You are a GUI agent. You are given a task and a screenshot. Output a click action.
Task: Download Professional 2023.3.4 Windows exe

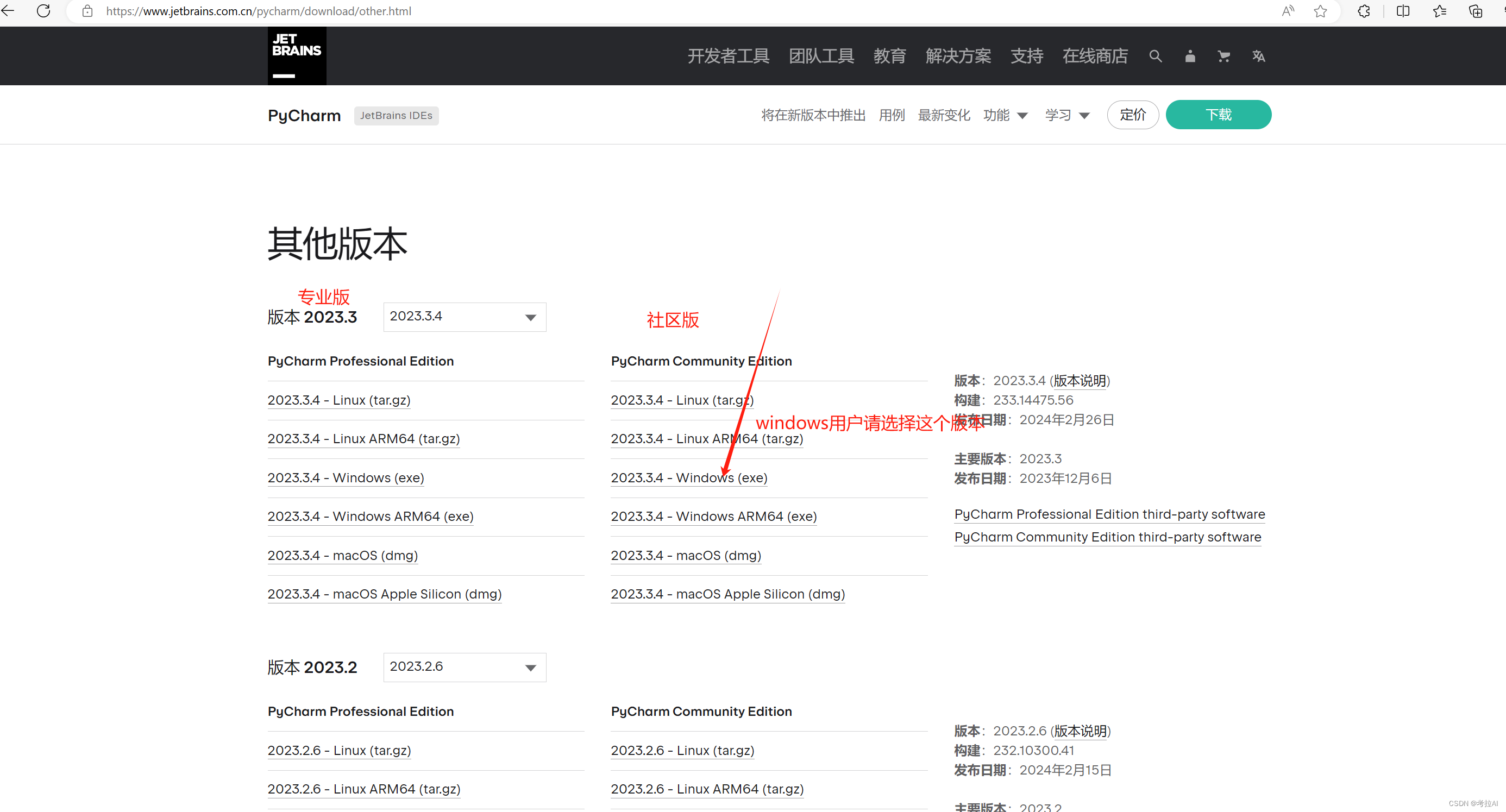click(x=346, y=477)
